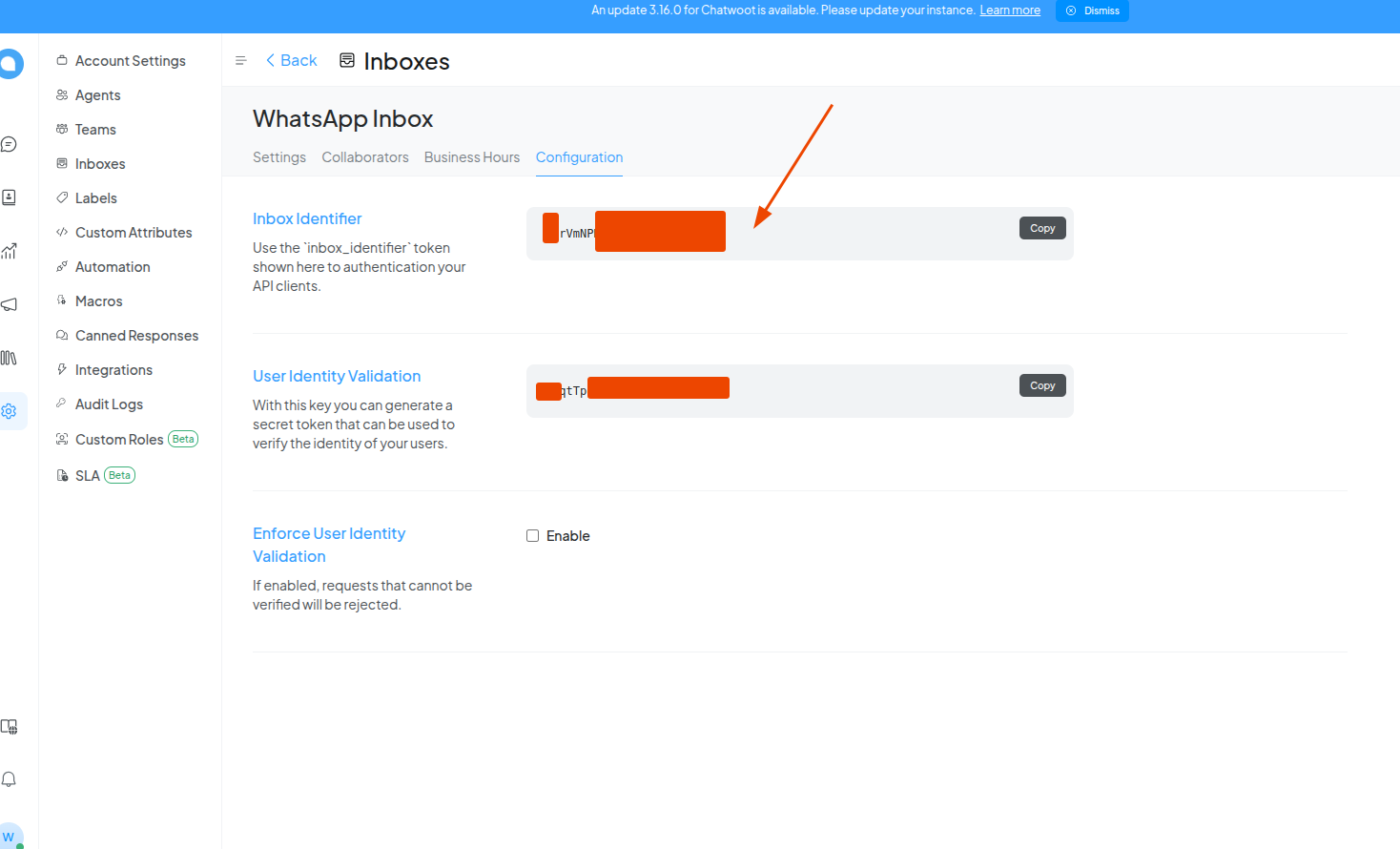Click the Automation icon
Viewport: 1400px width, 849px height.
pyautogui.click(x=62, y=266)
